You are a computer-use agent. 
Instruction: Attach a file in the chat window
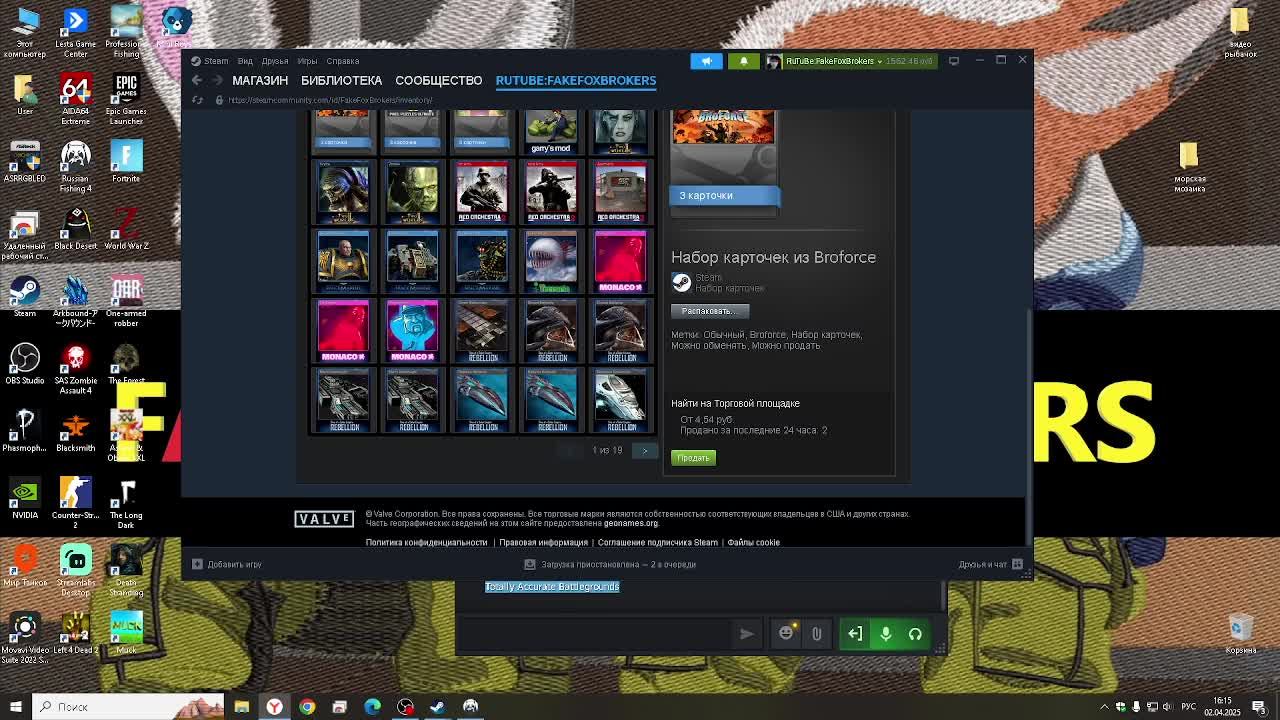coord(816,634)
